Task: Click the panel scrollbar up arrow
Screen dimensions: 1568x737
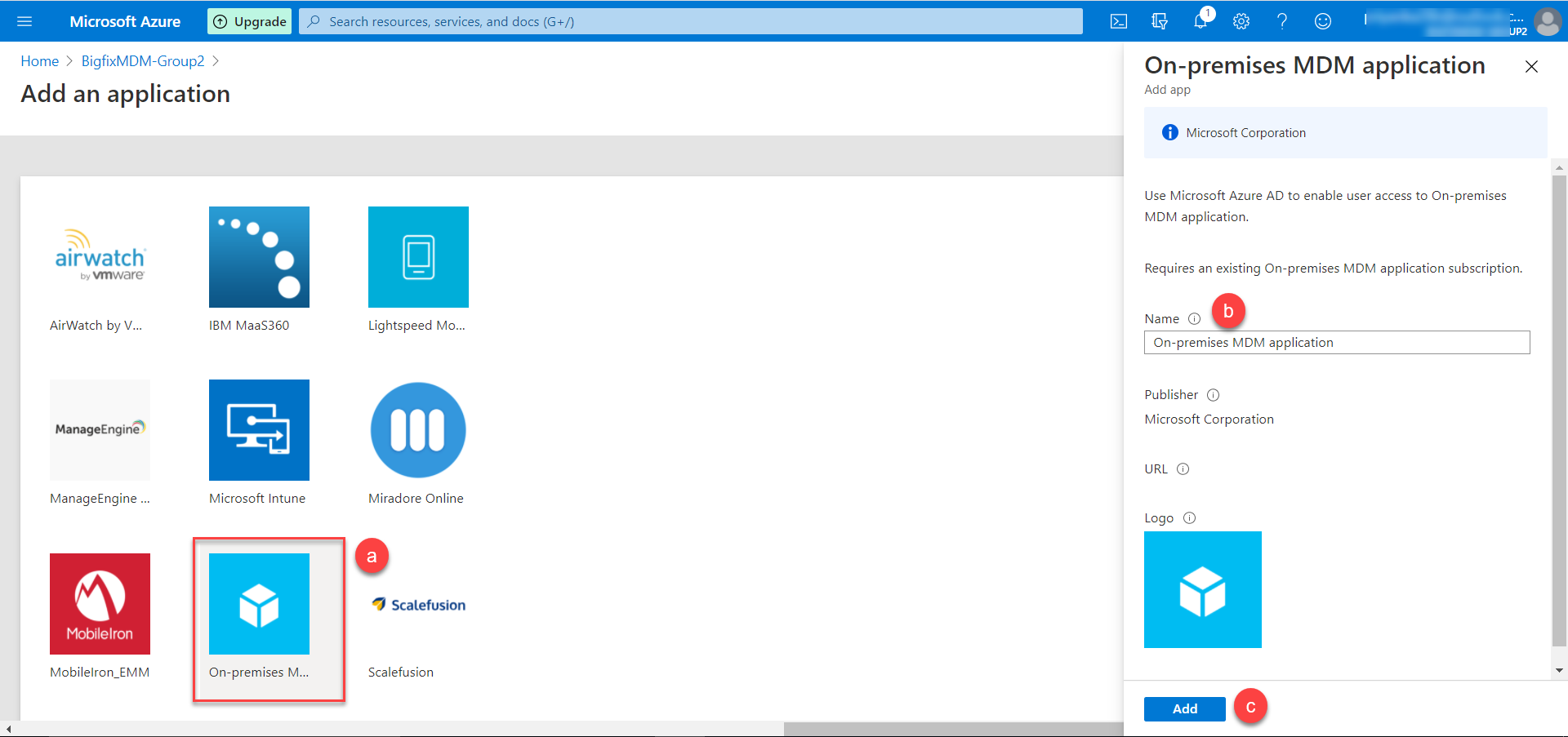Action: coord(1560,167)
